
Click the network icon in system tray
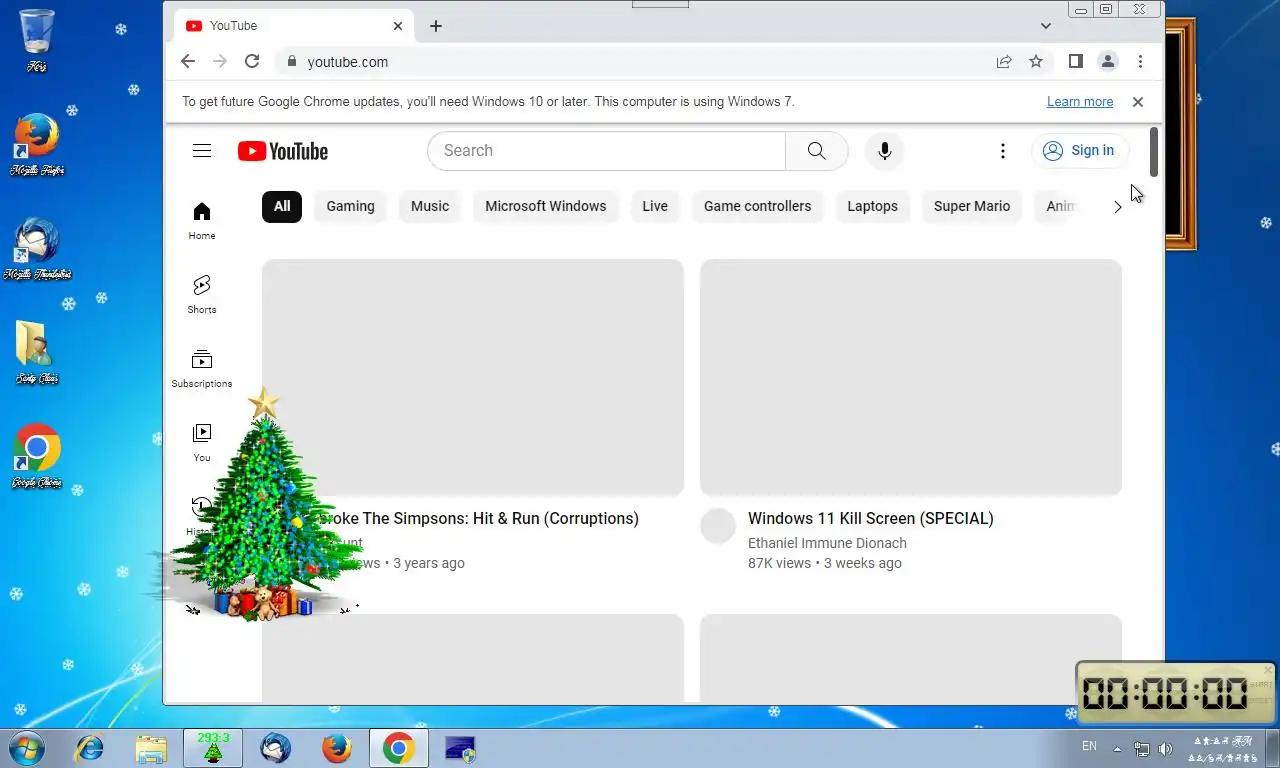tap(1142, 748)
